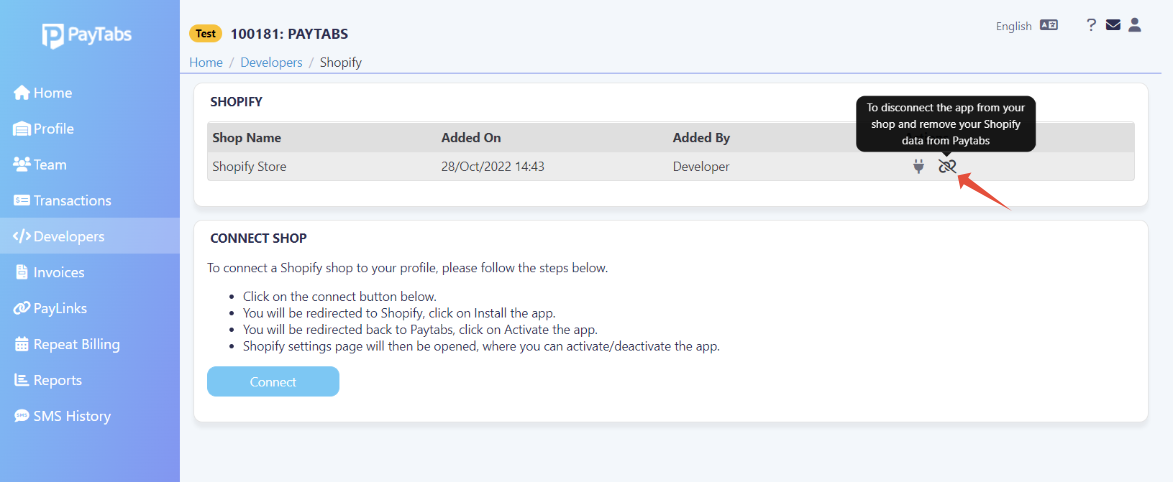Click the Connect button
Screen dimensions: 1173x482
coord(273,382)
